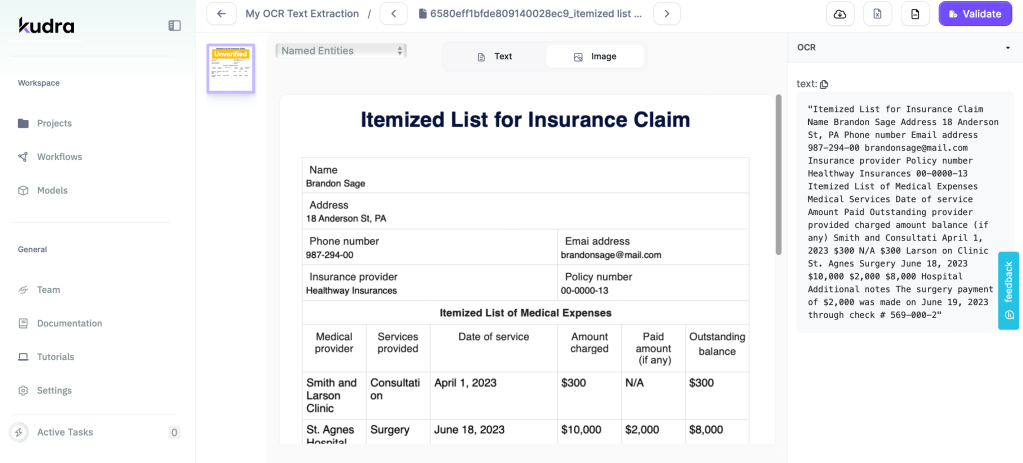This screenshot has width=1023, height=463.
Task: Open the feedback side tab
Action: pyautogui.click(x=1009, y=291)
